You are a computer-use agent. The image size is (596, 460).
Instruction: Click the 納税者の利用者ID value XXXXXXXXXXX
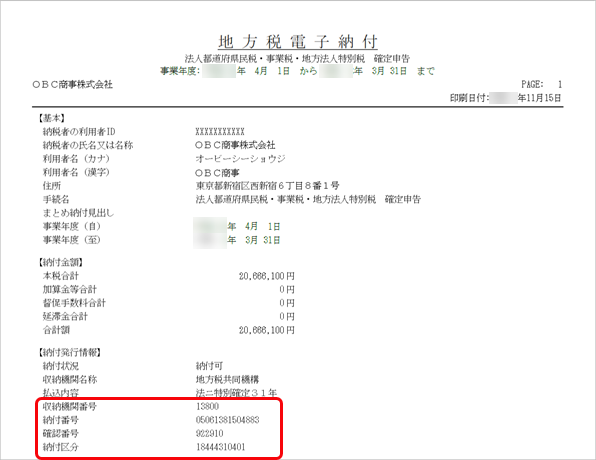(220, 132)
